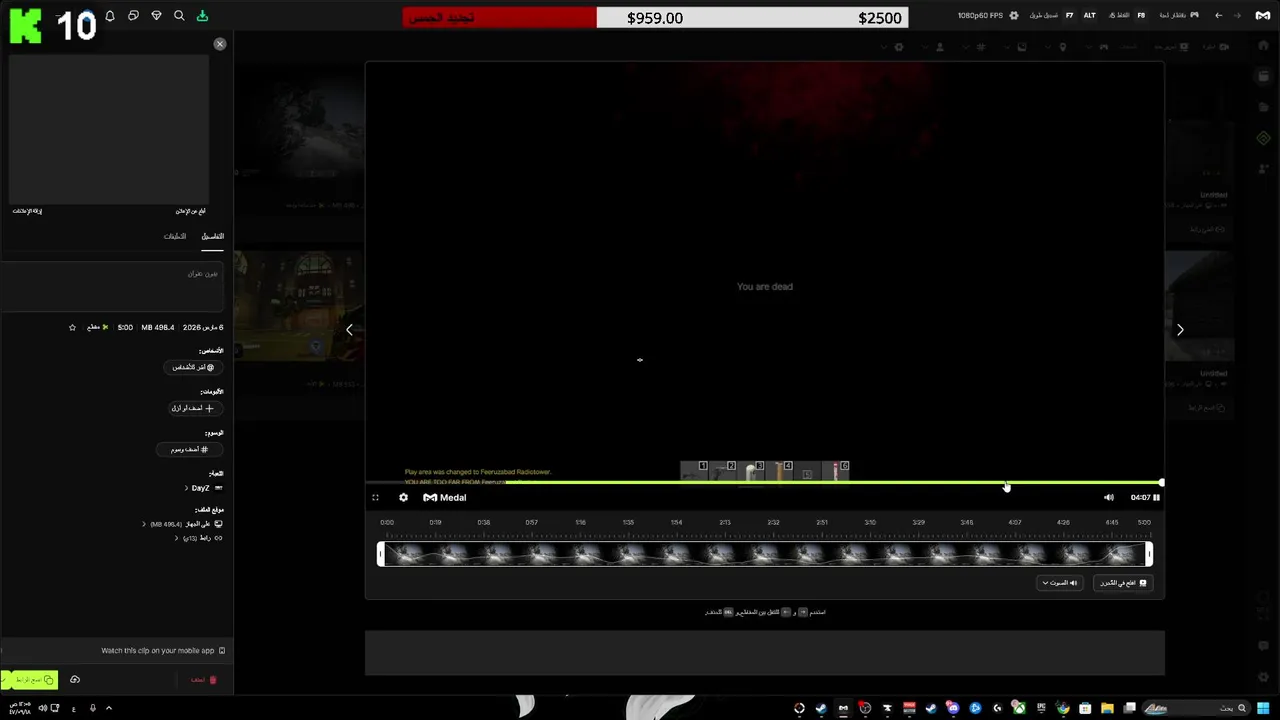Expand the link file location row
Viewport: 1280px width, 720px height.
point(199,538)
